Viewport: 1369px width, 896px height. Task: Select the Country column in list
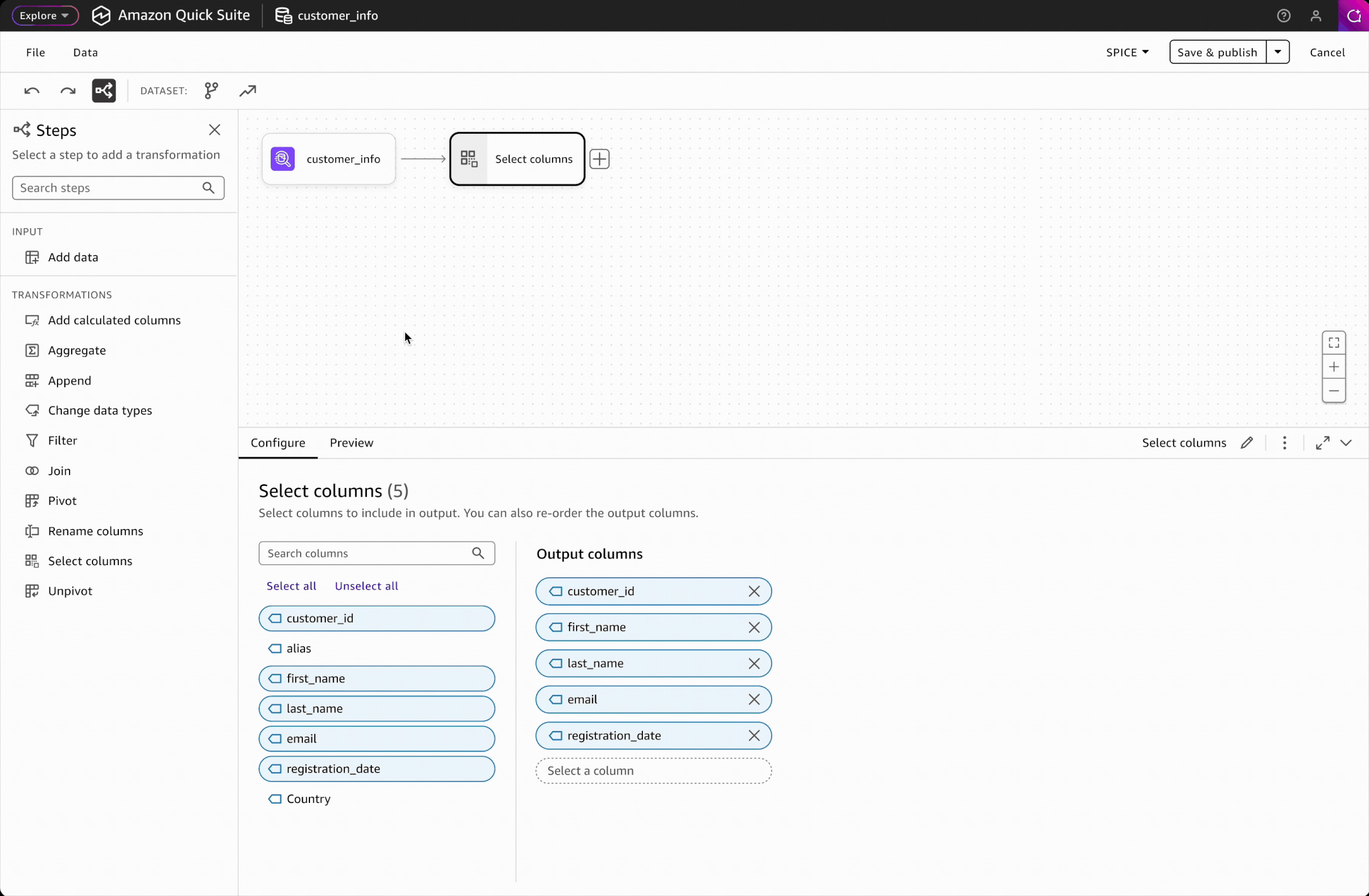(x=308, y=799)
